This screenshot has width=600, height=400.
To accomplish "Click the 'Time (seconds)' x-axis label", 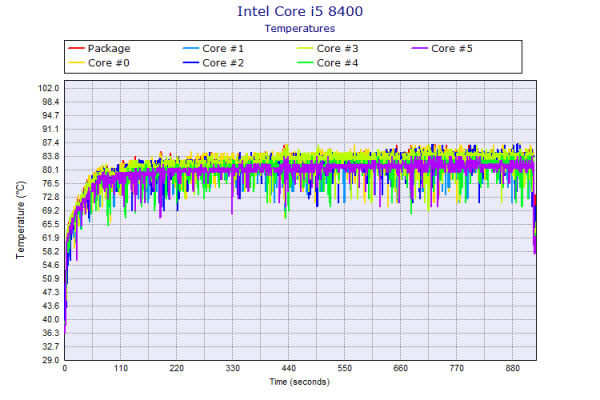I will [x=299, y=382].
